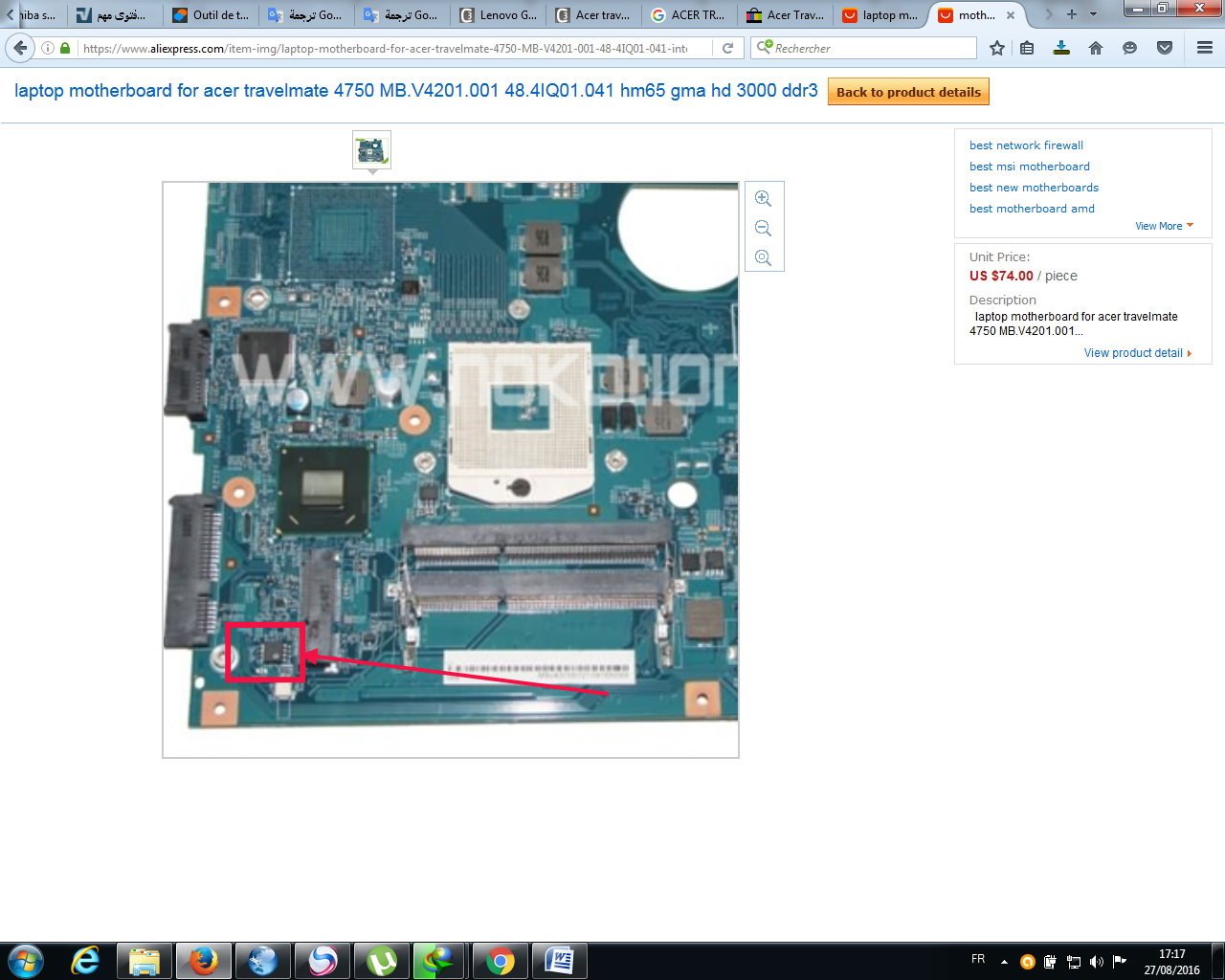The height and width of the screenshot is (980, 1225).
Task: Select the small motherboard thumbnail
Action: click(371, 150)
